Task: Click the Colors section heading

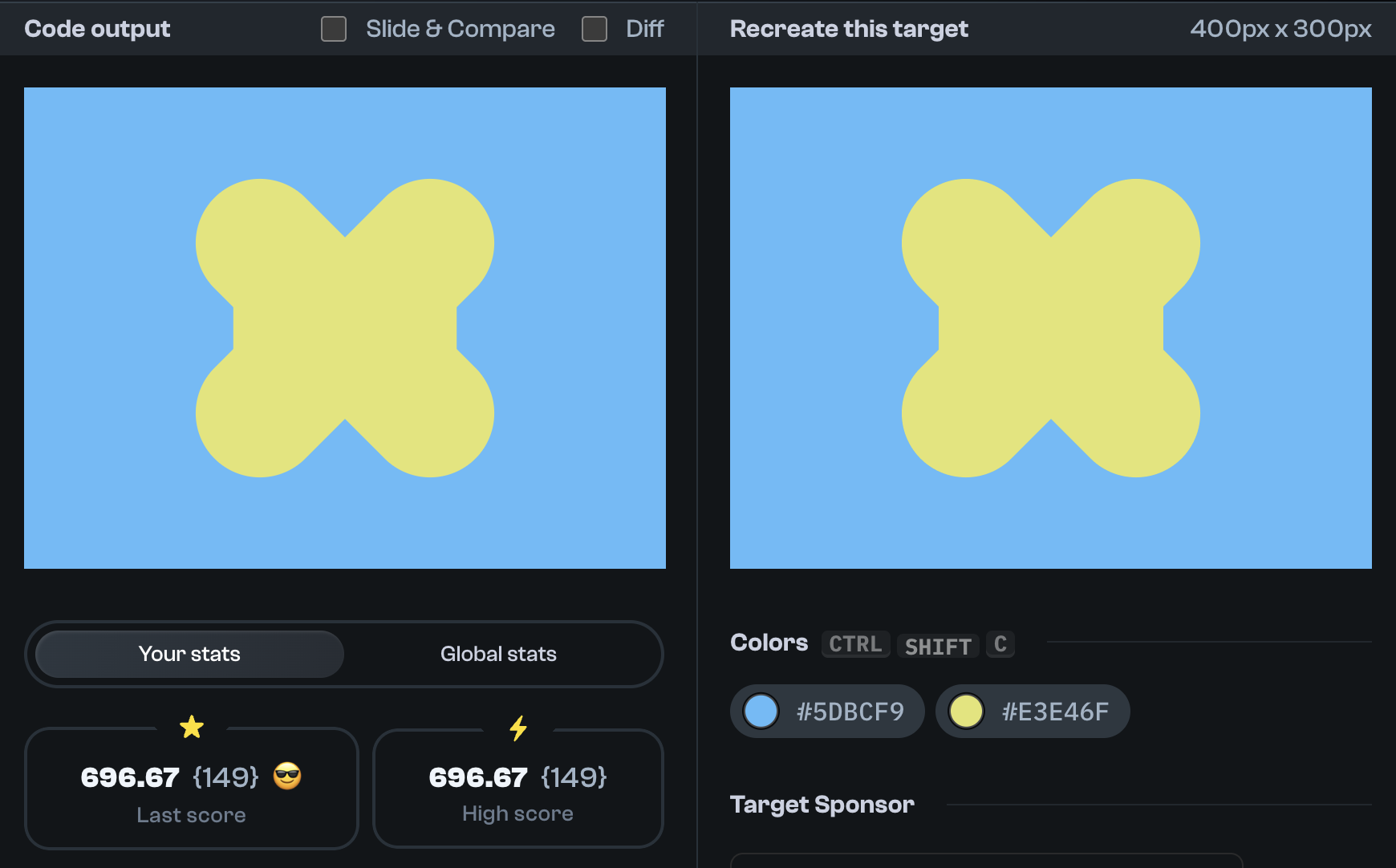Action: point(769,643)
